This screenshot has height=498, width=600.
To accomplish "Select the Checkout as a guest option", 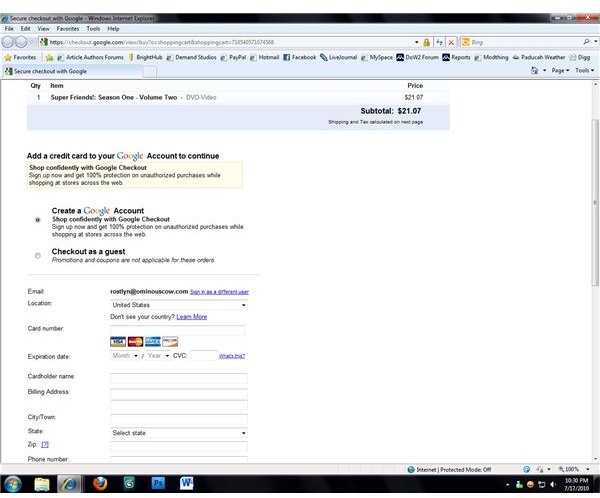I will click(x=38, y=255).
